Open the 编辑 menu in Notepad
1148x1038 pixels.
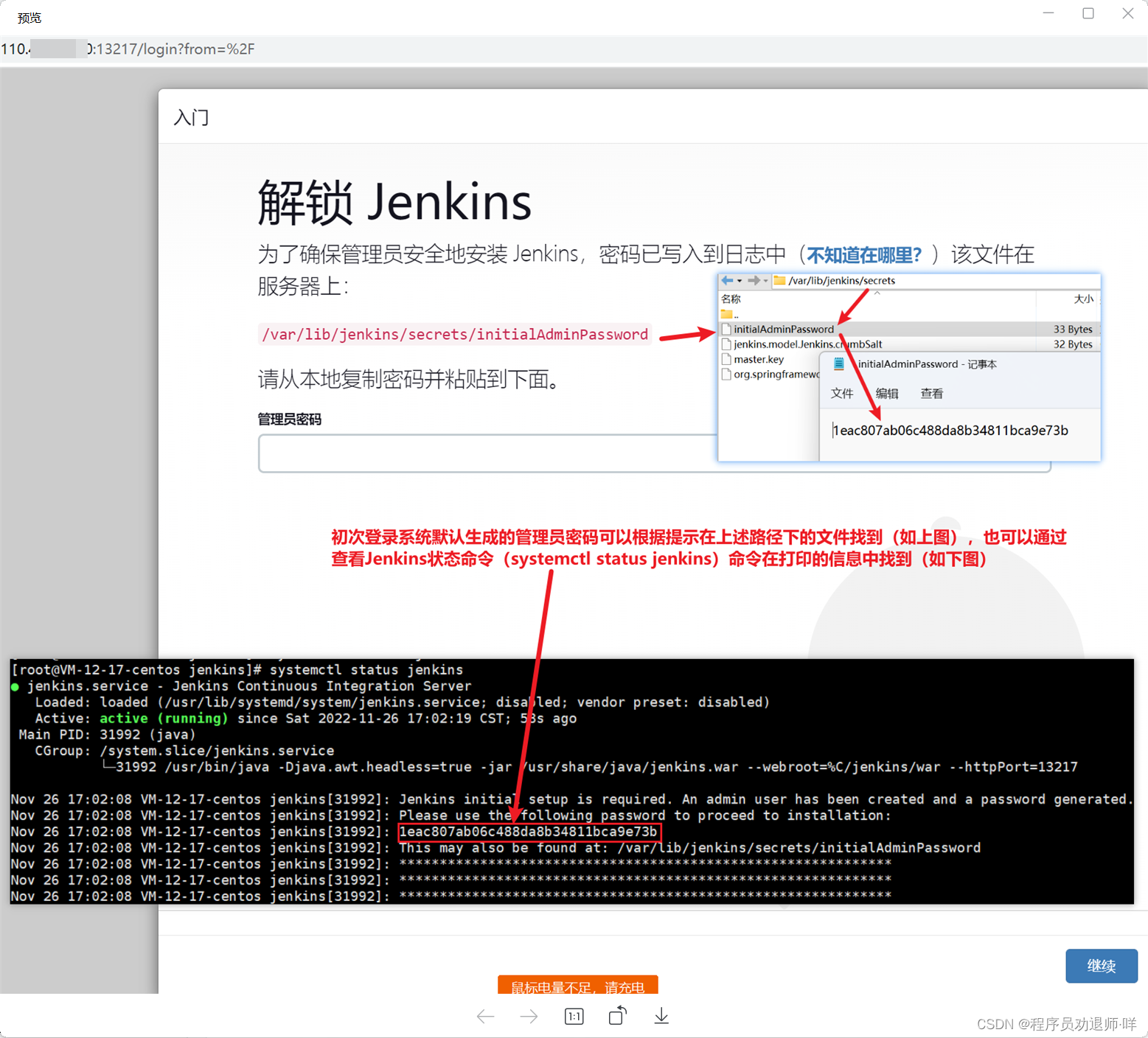click(x=887, y=394)
